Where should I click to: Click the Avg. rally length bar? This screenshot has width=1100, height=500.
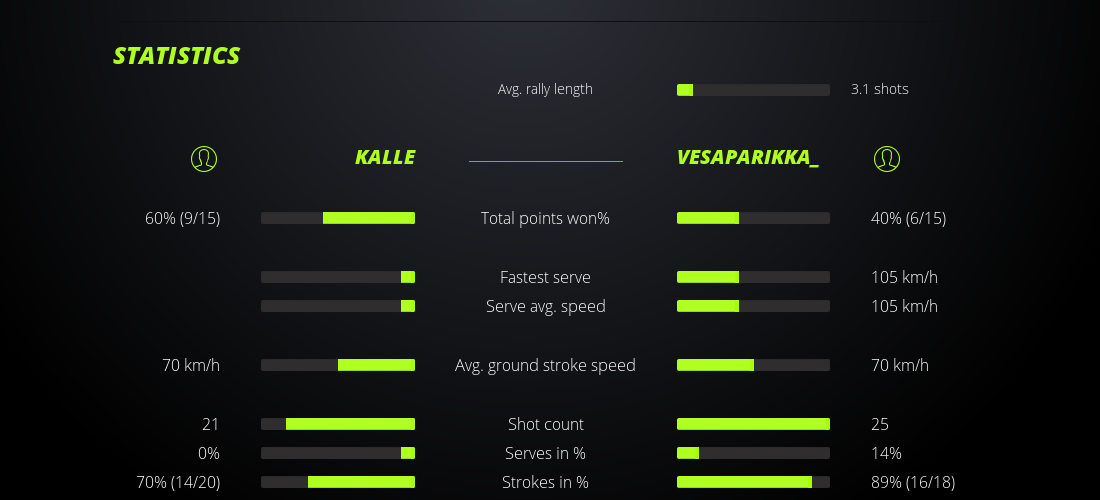click(753, 90)
